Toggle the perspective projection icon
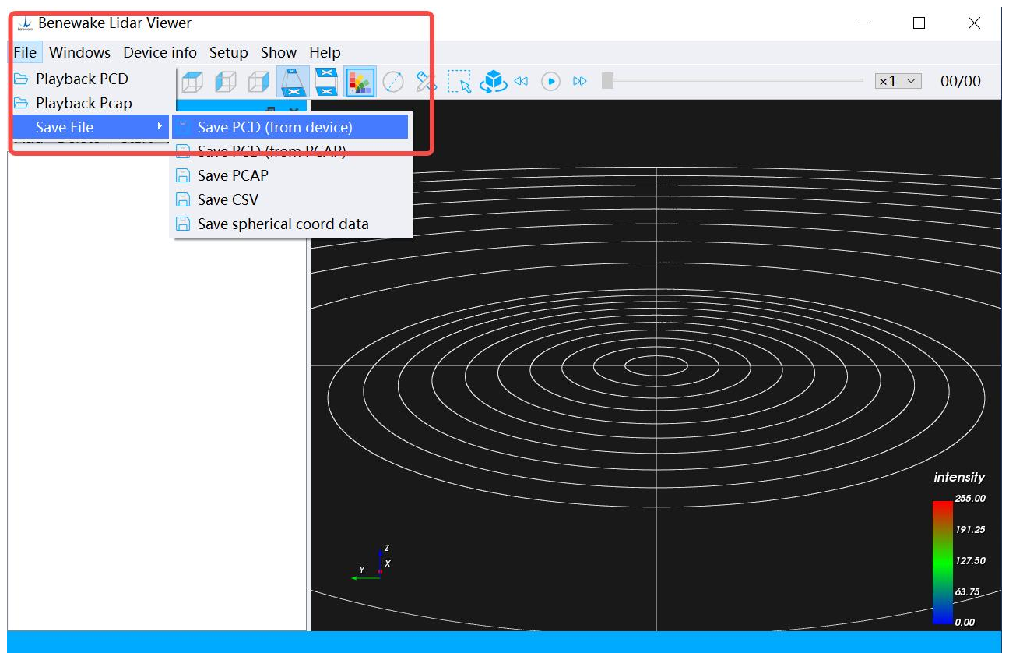Screen dimensions: 1009x660 click(x=293, y=82)
